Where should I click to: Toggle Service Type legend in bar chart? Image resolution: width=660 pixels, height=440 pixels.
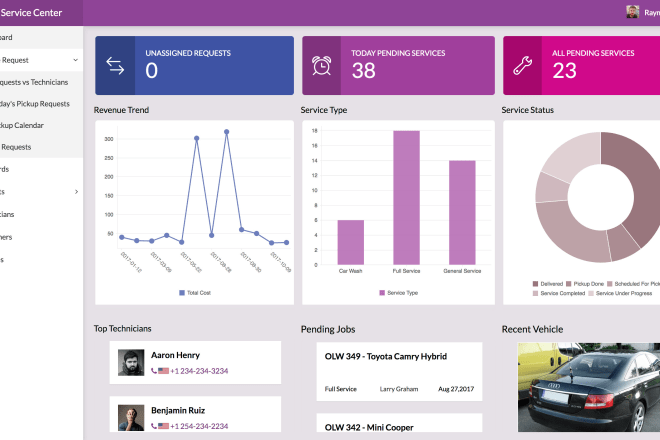(x=398, y=293)
